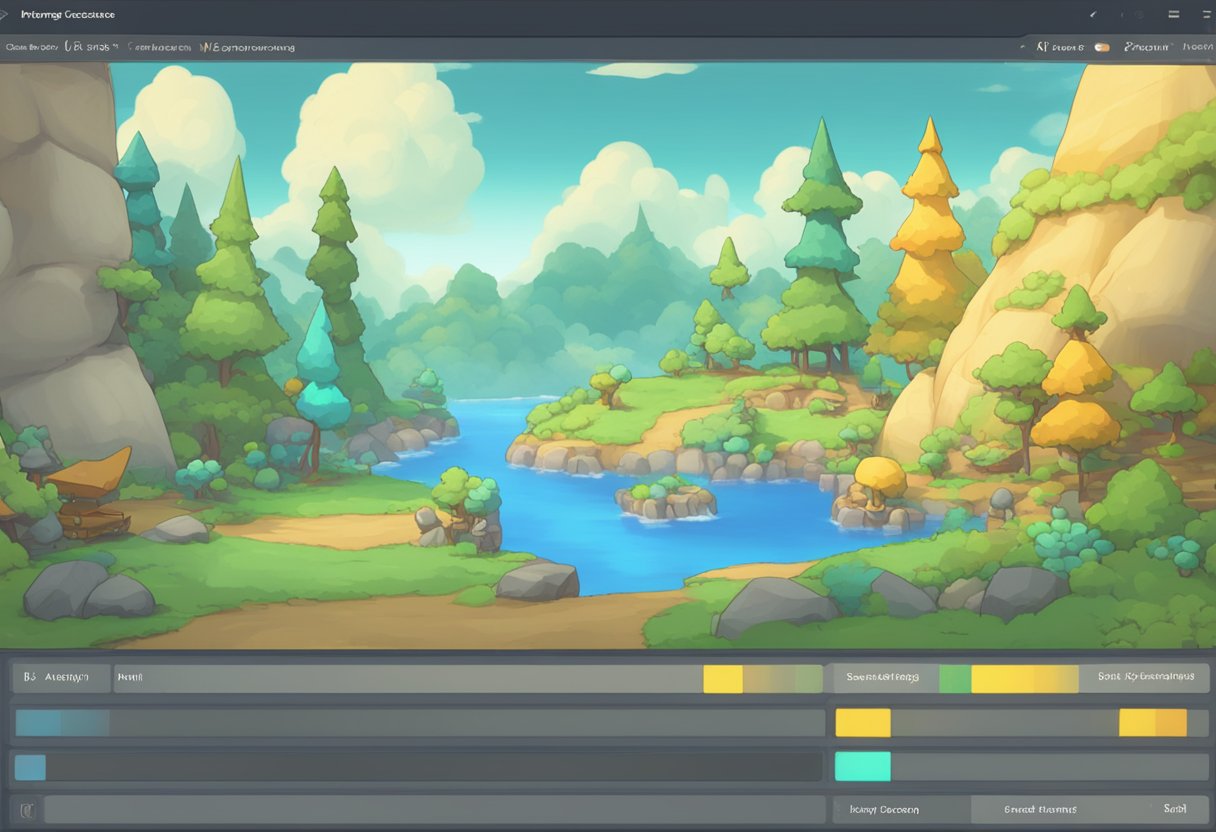This screenshot has width=1216, height=832.
Task: Click the small icon left of bottom input bar
Action: (x=27, y=809)
